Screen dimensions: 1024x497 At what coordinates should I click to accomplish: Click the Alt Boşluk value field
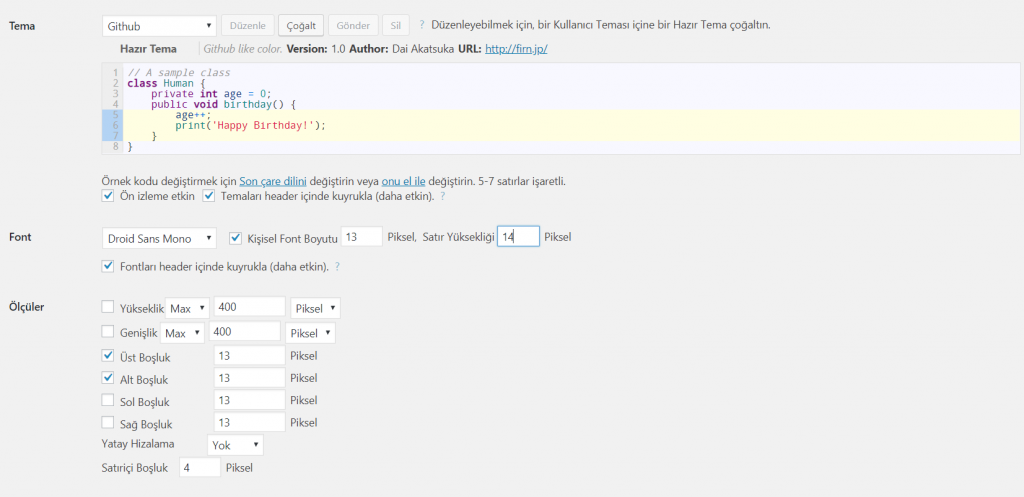click(250, 377)
